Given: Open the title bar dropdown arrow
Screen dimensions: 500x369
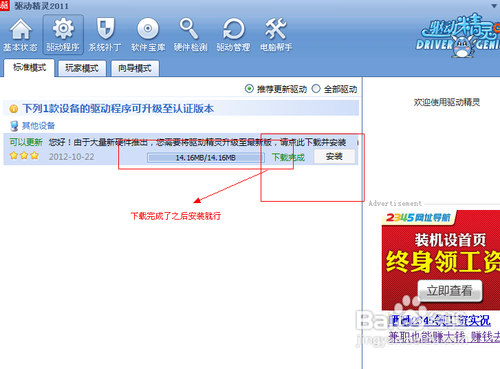Looking at the screenshot, I should (494, 6).
